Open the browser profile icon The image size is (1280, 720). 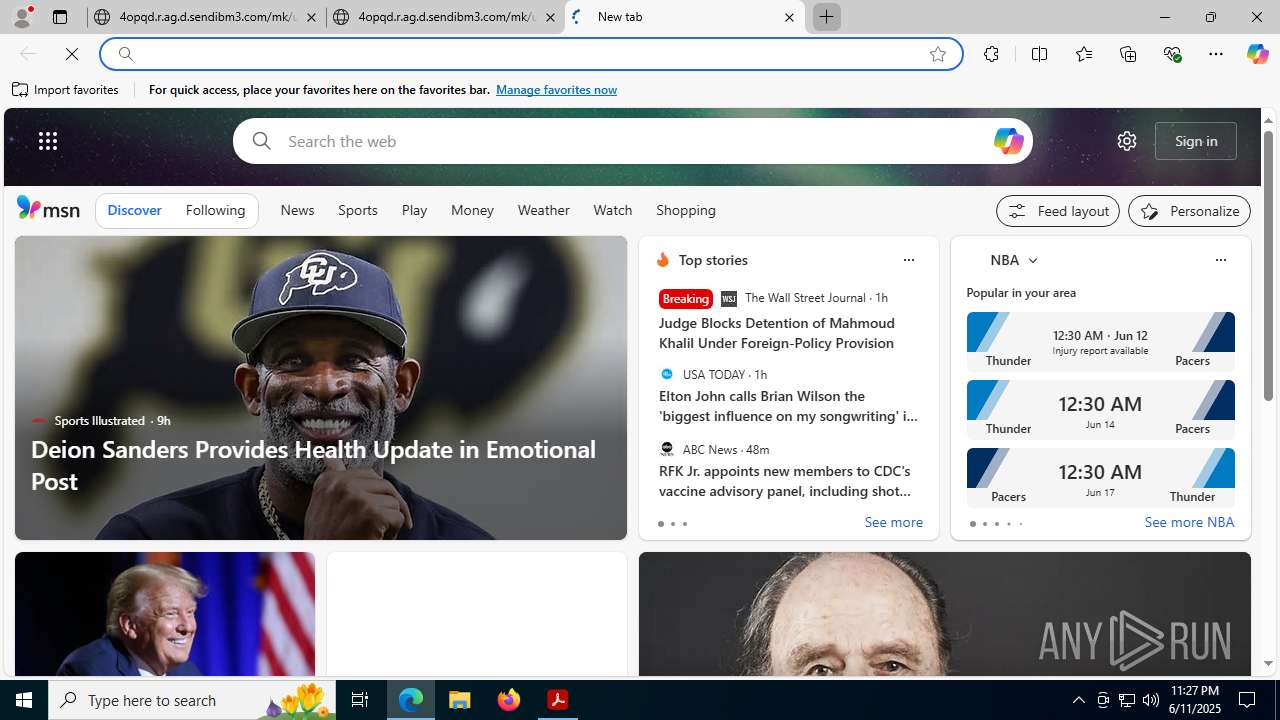pos(22,17)
